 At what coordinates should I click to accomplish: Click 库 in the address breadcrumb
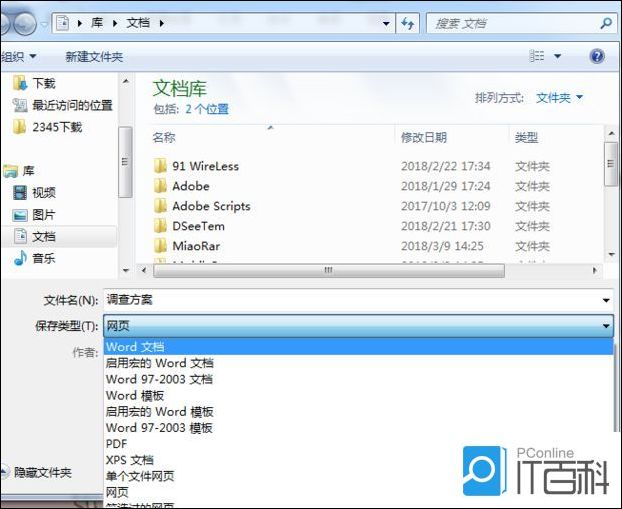point(97,23)
